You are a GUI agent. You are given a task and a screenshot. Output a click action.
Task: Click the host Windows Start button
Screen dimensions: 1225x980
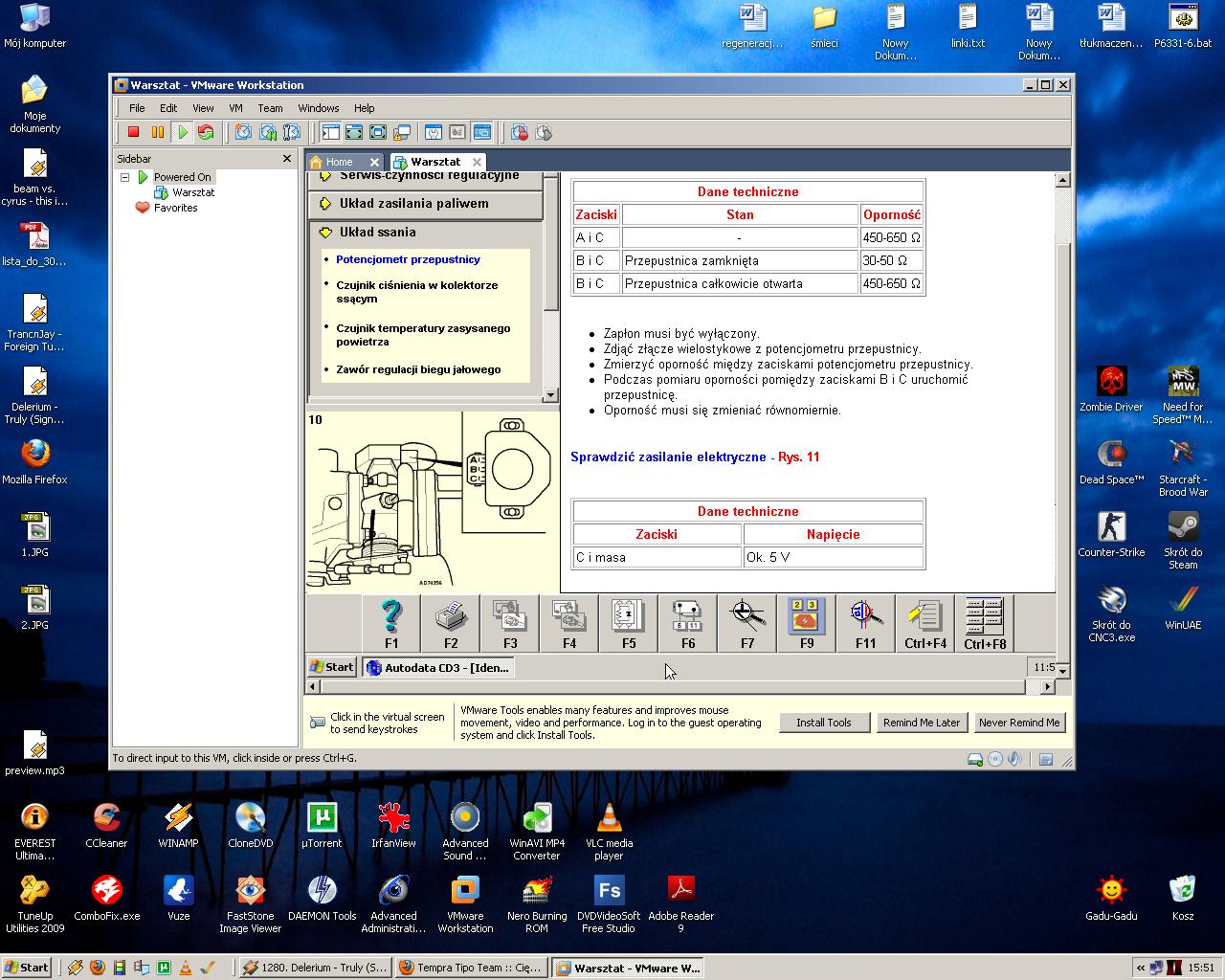click(x=26, y=968)
